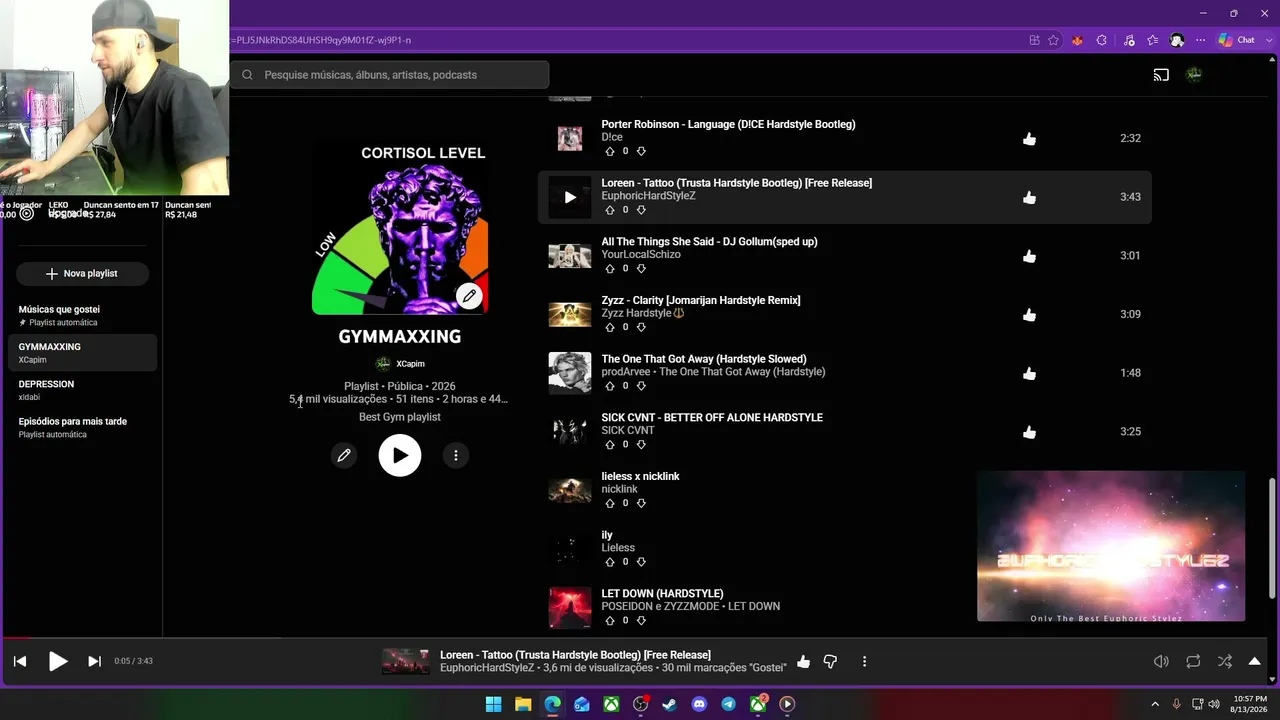Open the browser media control music icon
The width and height of the screenshot is (1280, 720).
(x=1129, y=40)
